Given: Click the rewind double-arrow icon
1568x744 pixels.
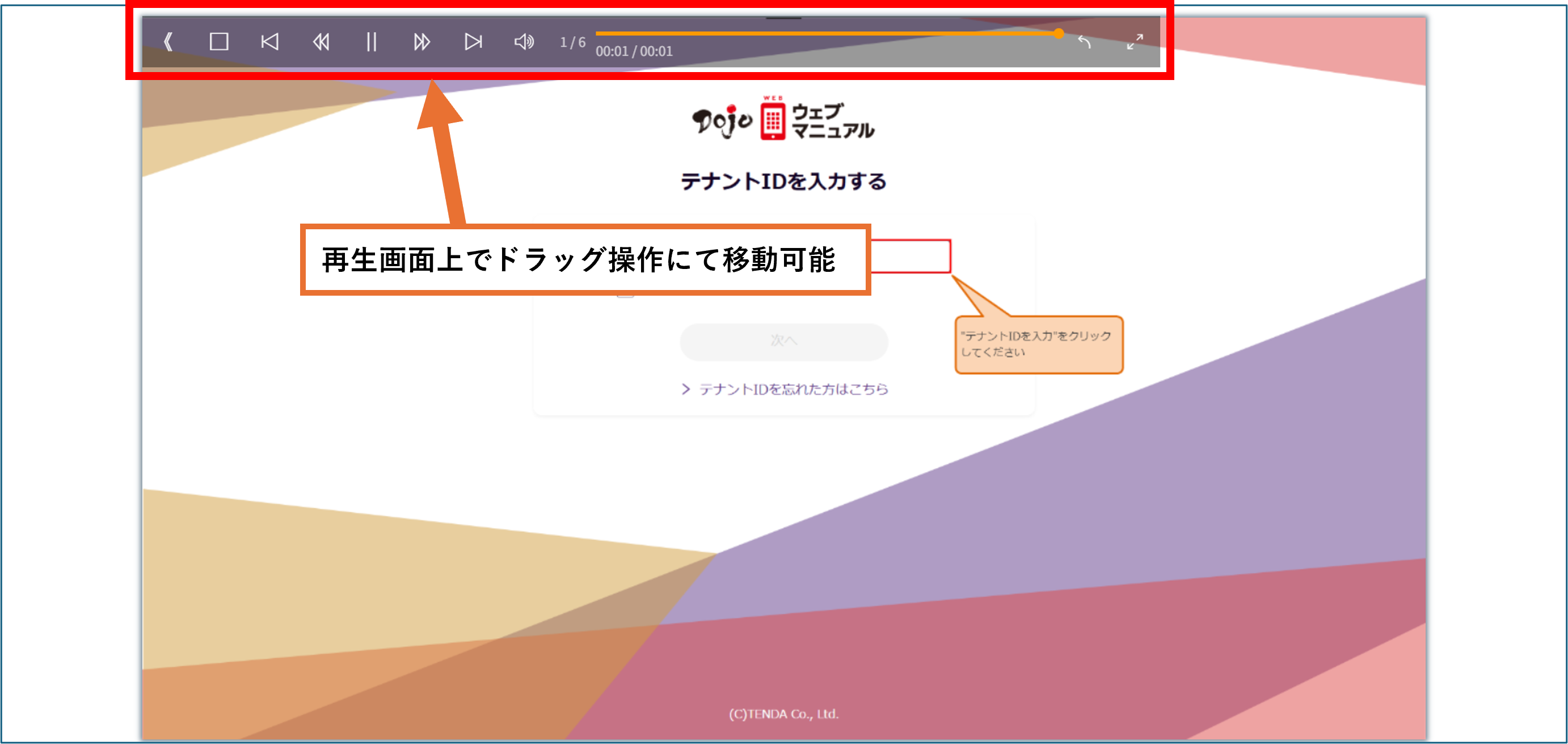Looking at the screenshot, I should click(321, 42).
